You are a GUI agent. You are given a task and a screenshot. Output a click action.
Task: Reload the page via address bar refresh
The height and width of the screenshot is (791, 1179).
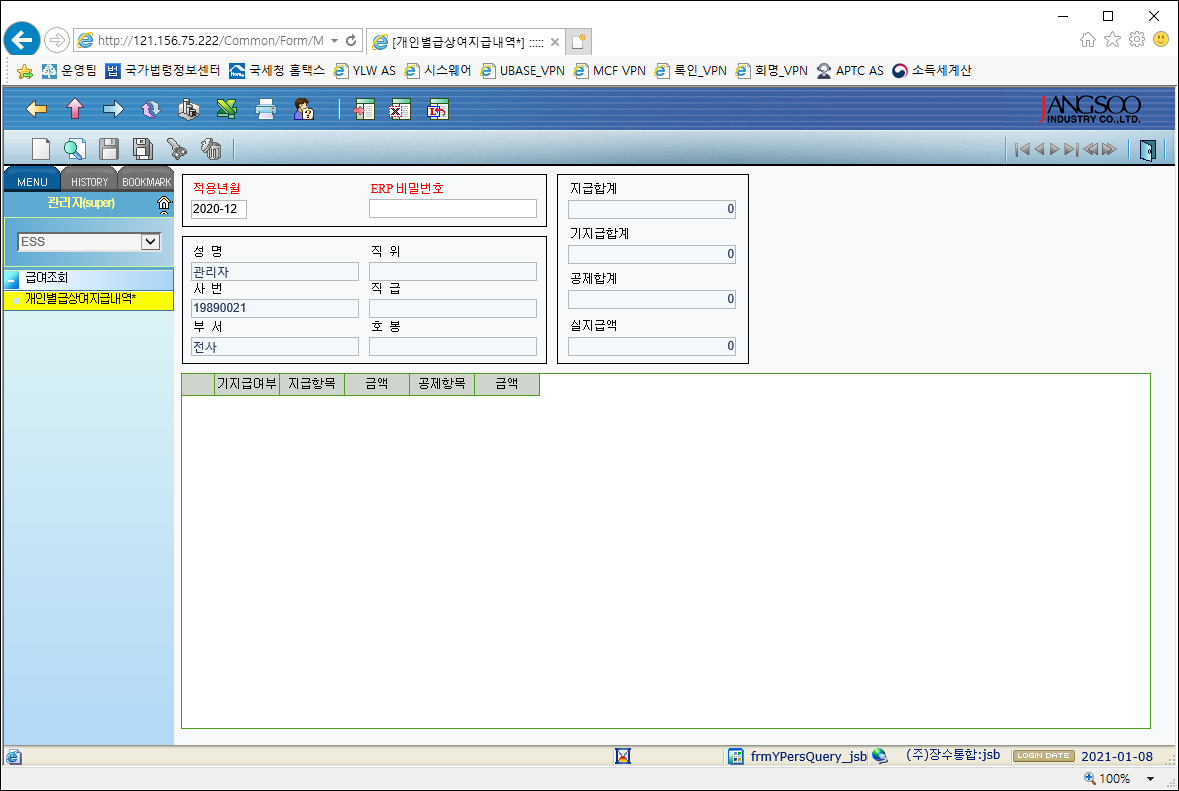(x=351, y=41)
